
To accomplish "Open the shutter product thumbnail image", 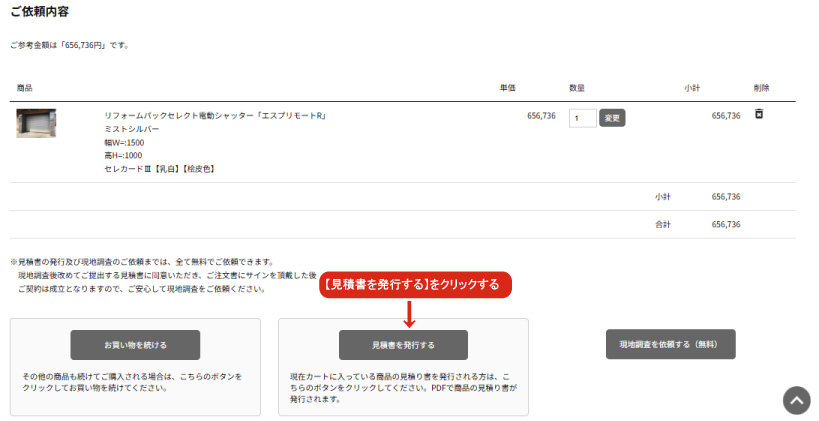I will click(36, 122).
